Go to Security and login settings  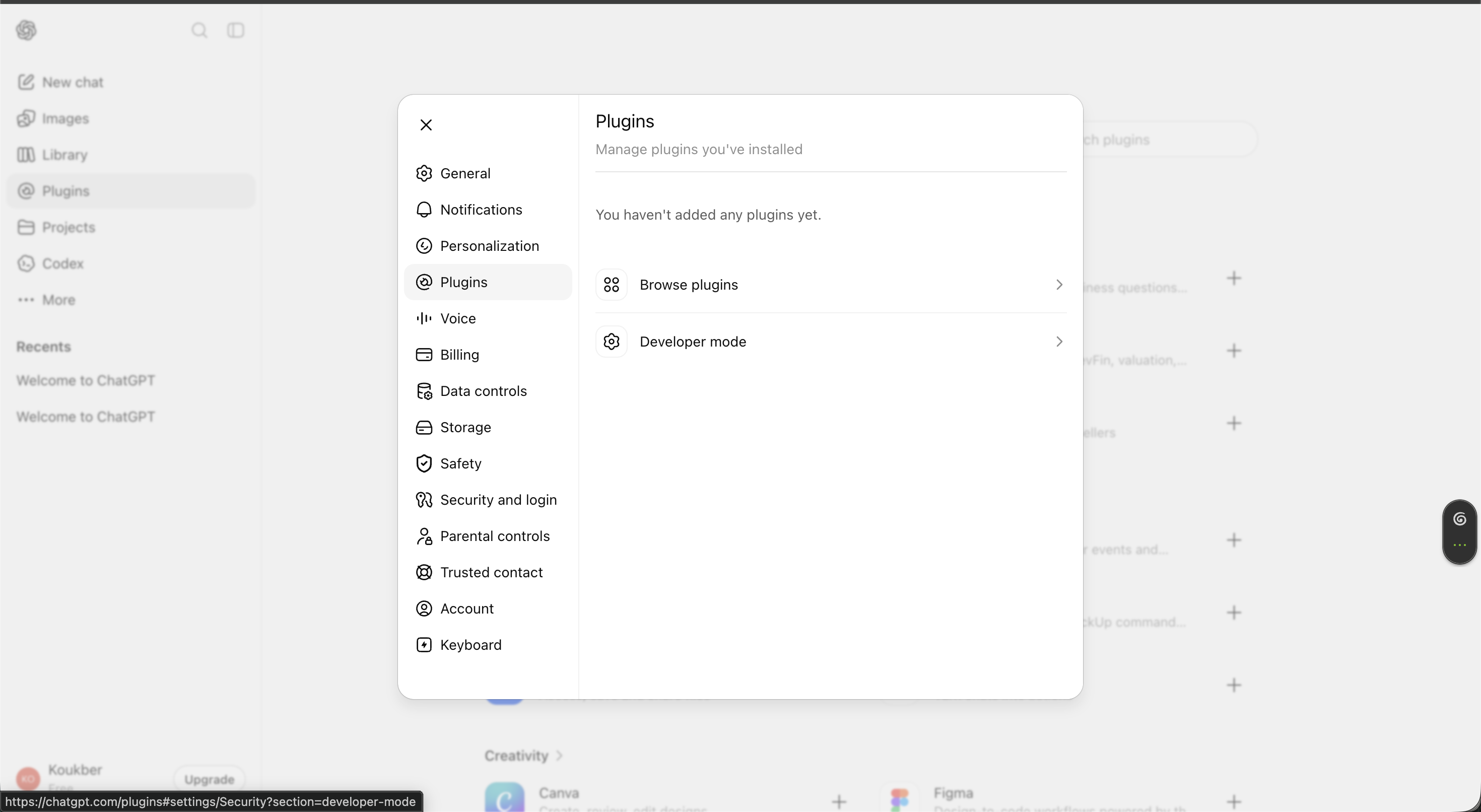click(x=488, y=499)
